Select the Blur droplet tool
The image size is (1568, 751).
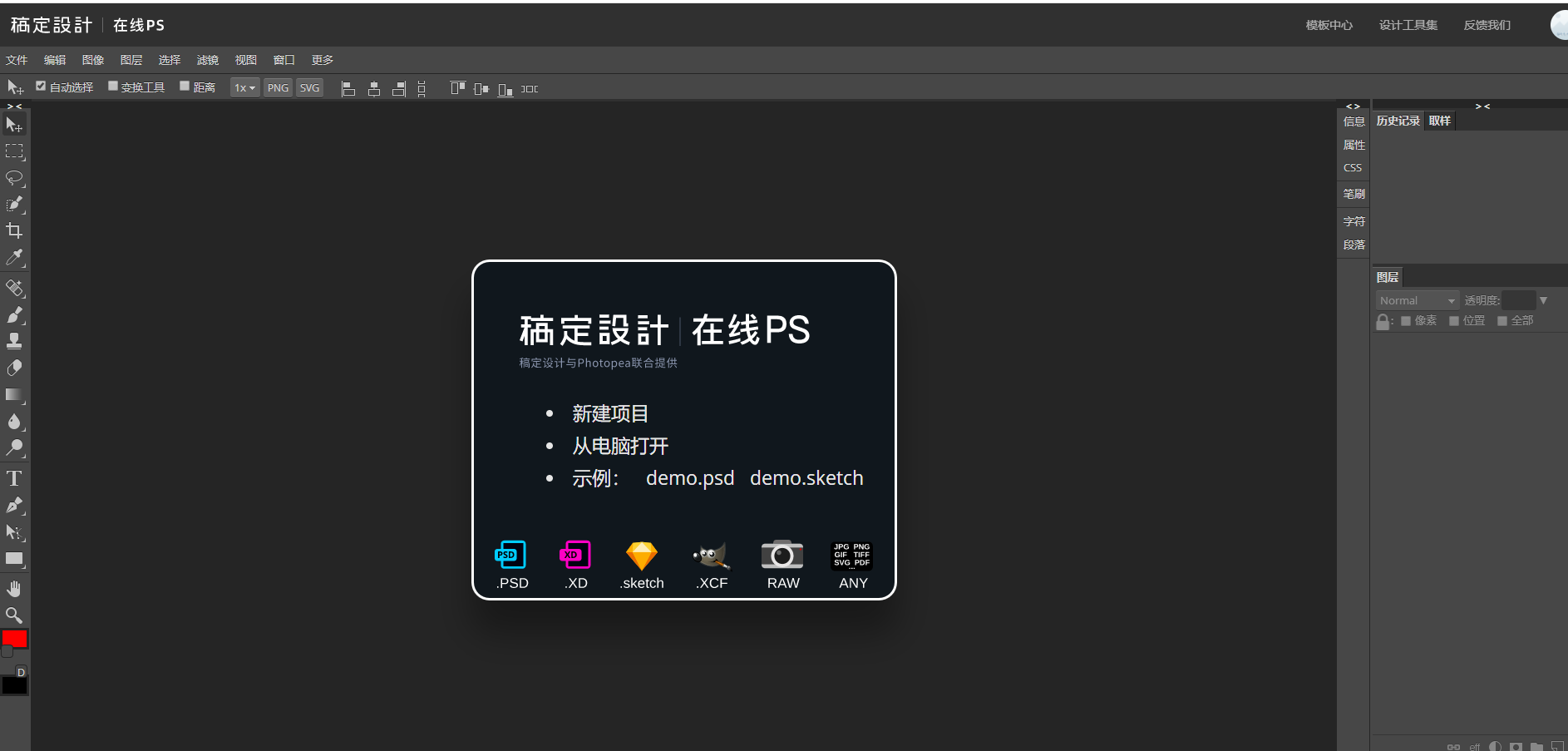coord(14,422)
